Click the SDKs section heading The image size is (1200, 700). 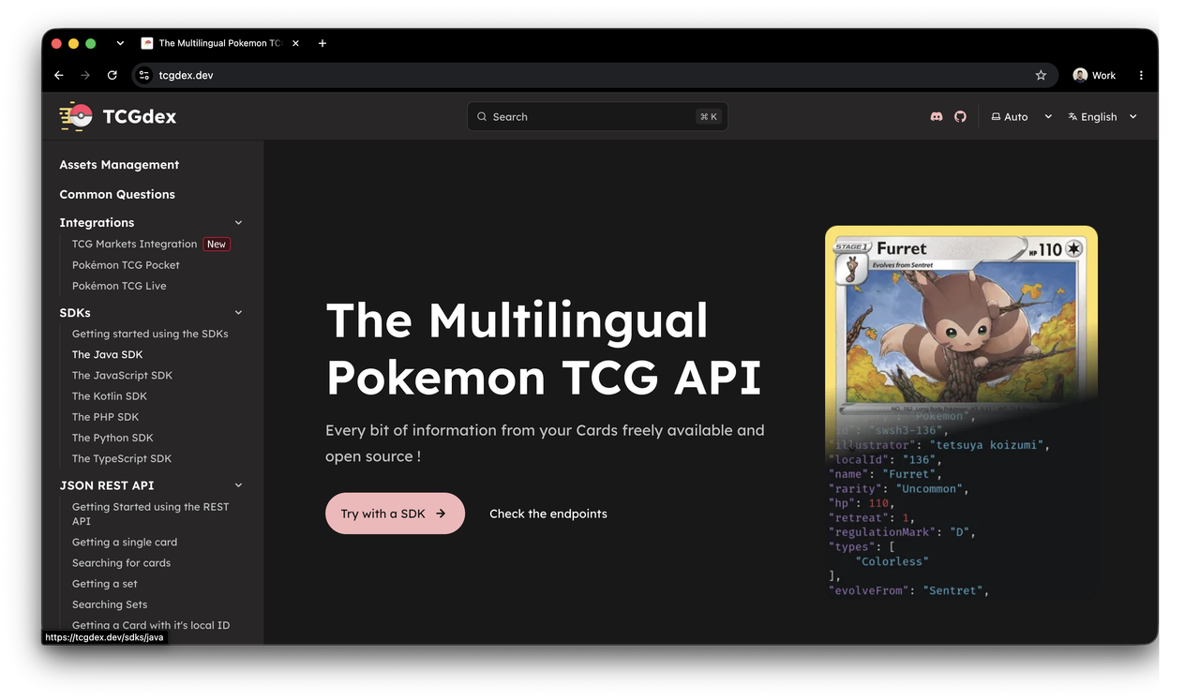(75, 313)
